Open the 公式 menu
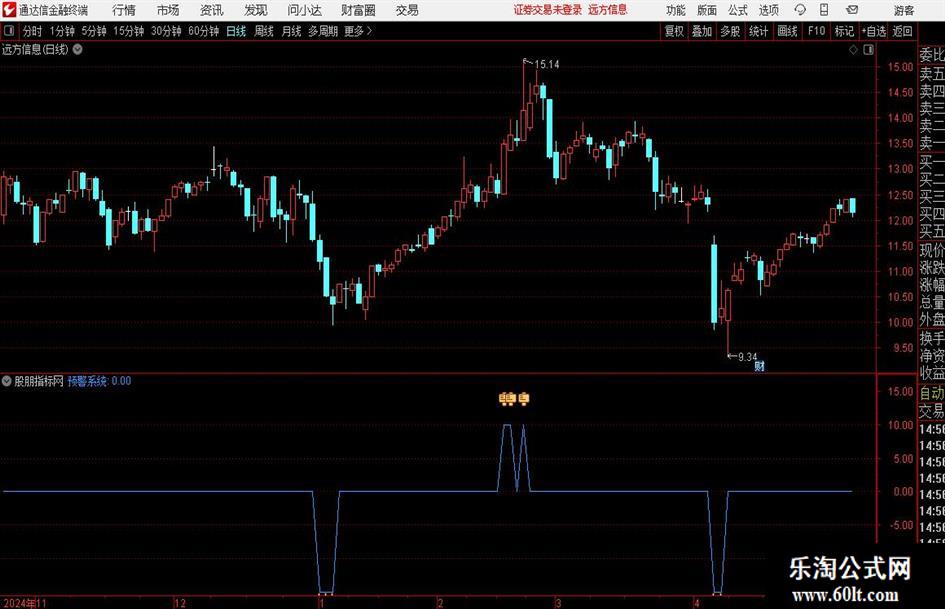 tap(738, 10)
